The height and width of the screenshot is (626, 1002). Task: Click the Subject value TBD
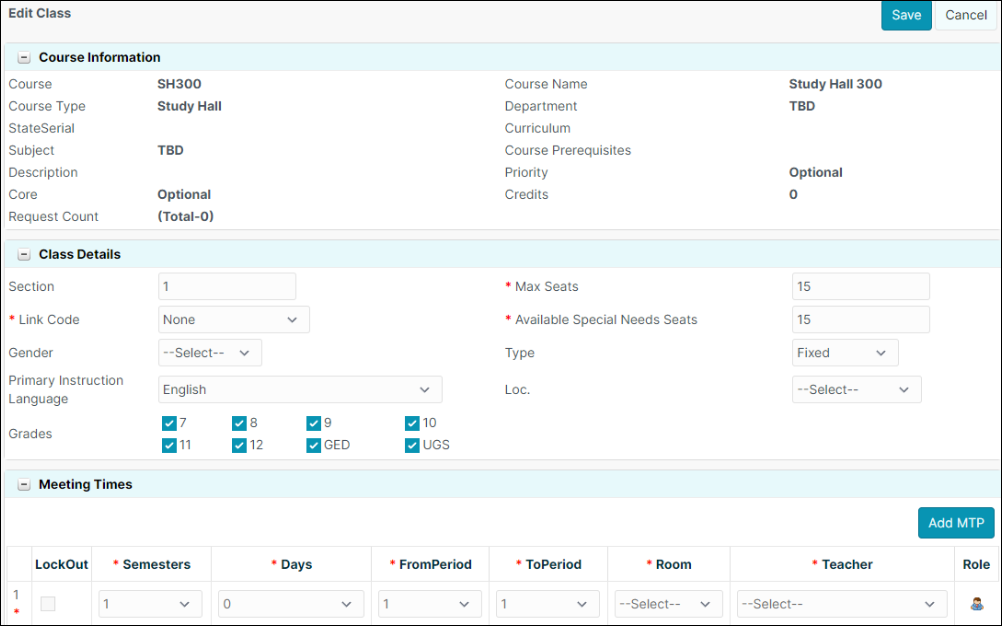point(170,150)
